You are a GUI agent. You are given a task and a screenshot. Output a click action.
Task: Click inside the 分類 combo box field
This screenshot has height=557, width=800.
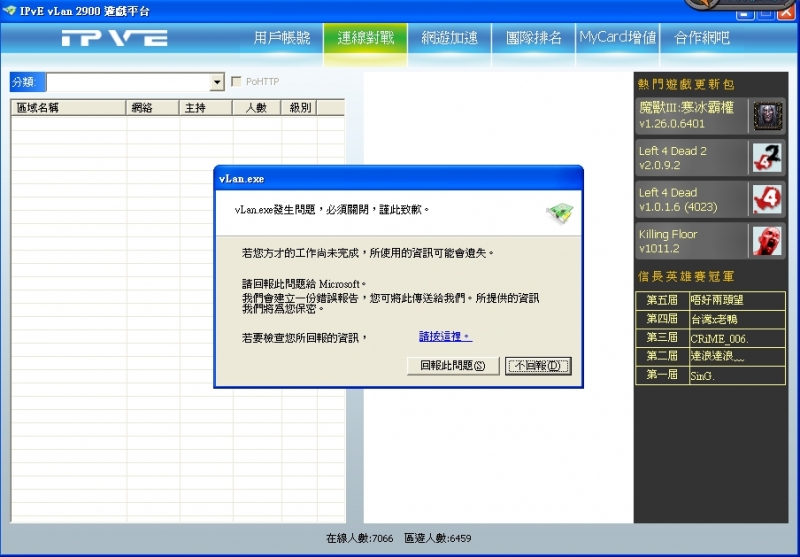(x=129, y=82)
